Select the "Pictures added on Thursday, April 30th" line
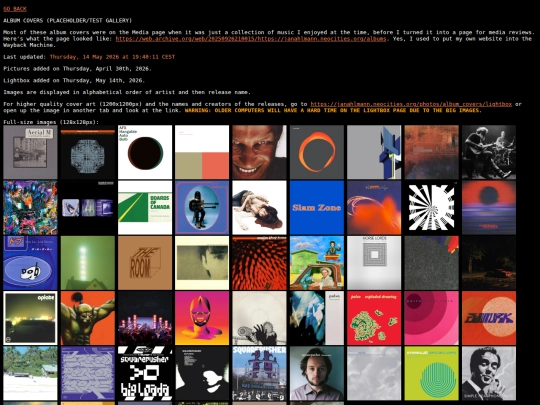This screenshot has height=405, width=540. click(77, 69)
